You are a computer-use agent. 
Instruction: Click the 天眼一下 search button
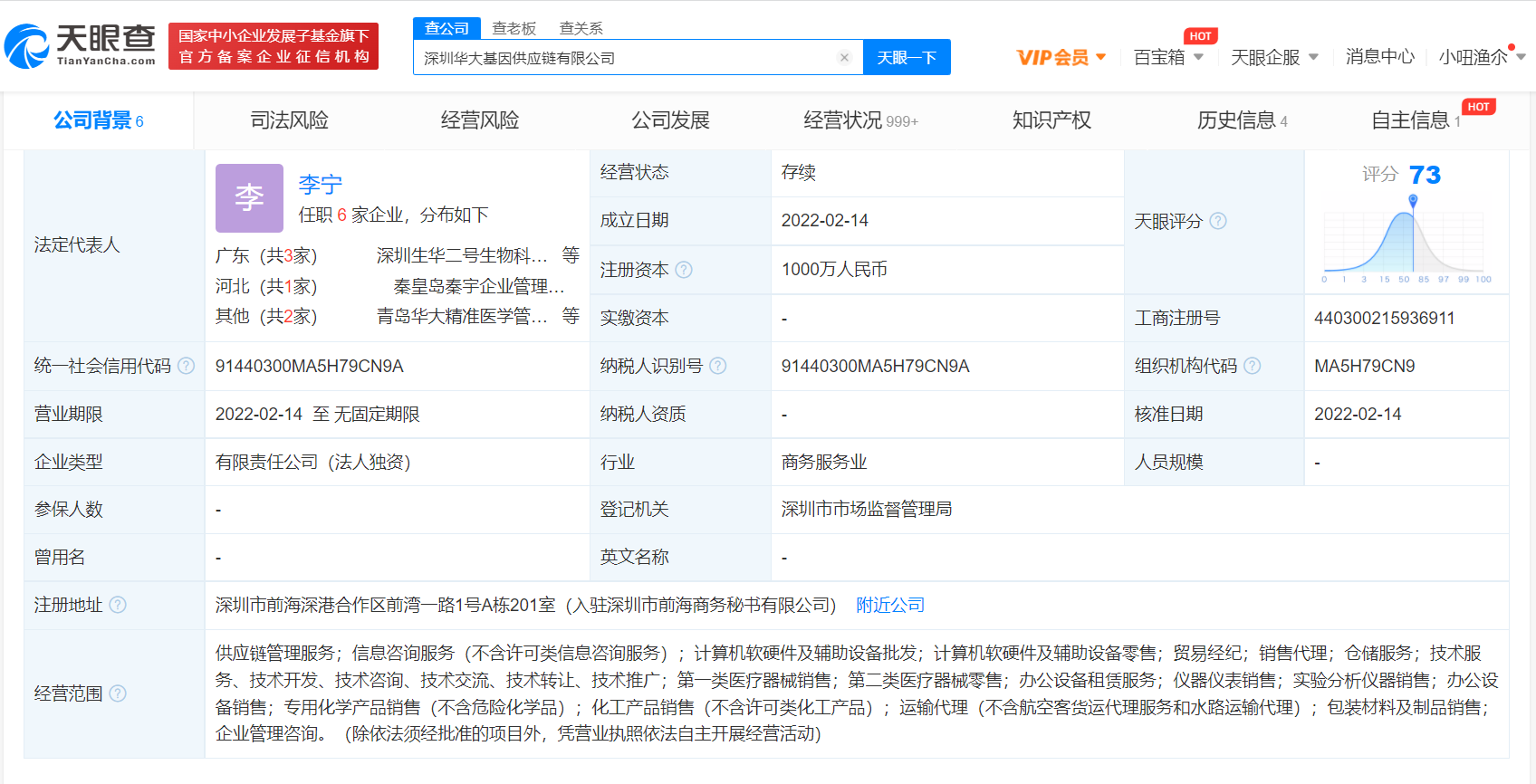(x=906, y=58)
